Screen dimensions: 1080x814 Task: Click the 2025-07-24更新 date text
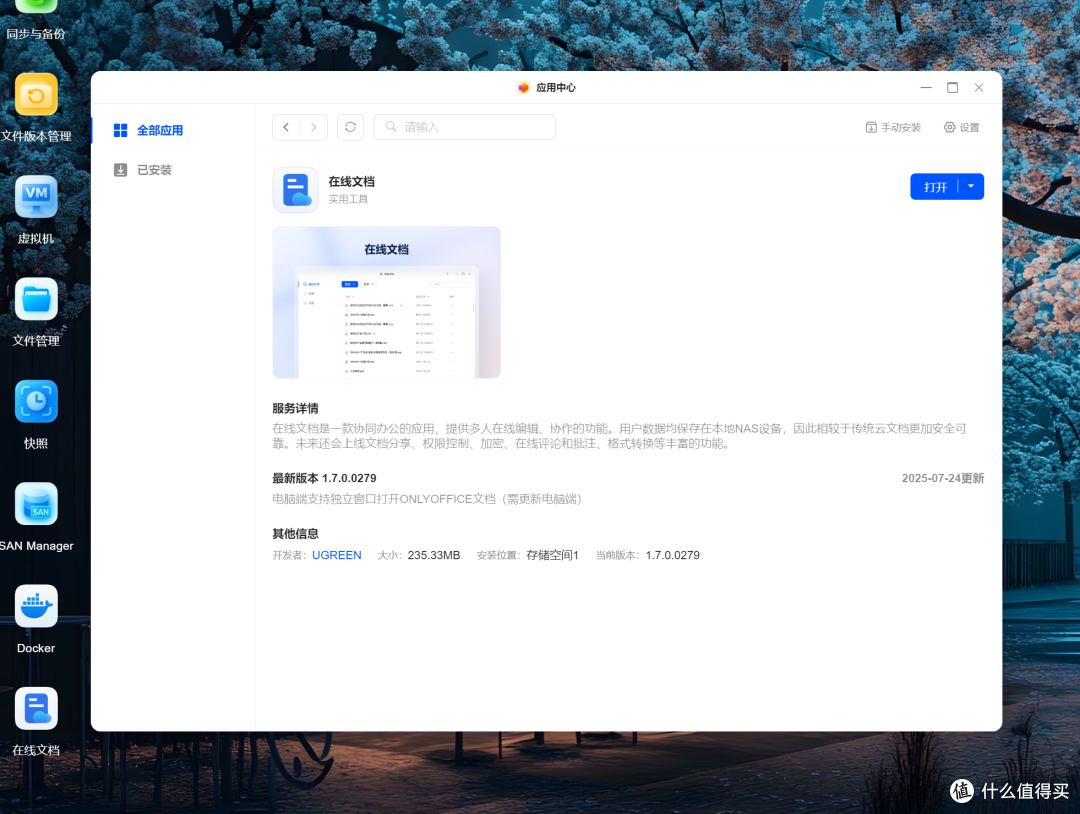tap(942, 478)
